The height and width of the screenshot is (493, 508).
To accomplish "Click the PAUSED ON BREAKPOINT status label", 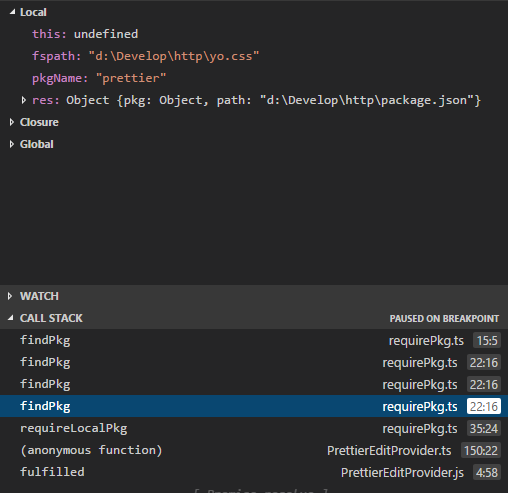I will point(444,319).
